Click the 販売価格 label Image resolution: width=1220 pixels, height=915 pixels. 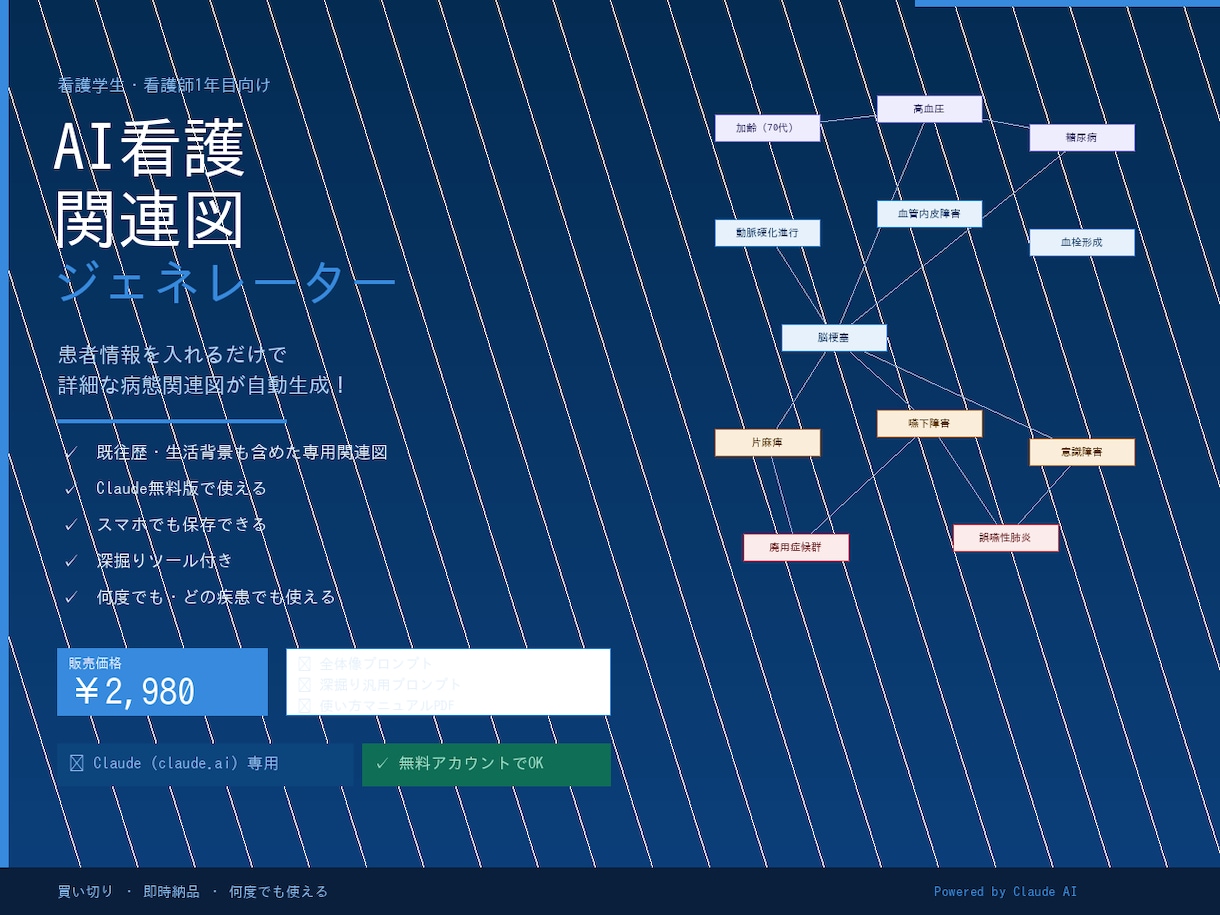pos(95,664)
